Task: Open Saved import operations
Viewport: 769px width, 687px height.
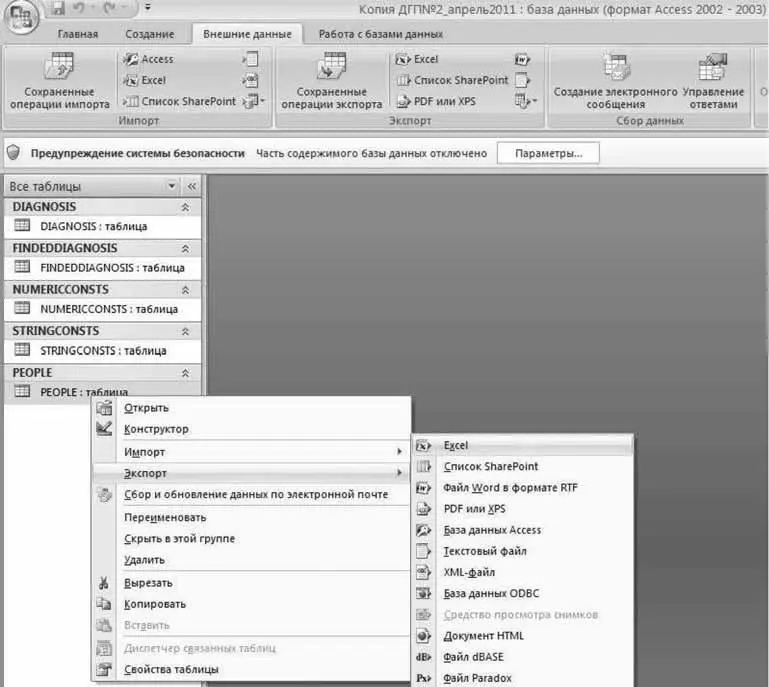Action: point(59,81)
